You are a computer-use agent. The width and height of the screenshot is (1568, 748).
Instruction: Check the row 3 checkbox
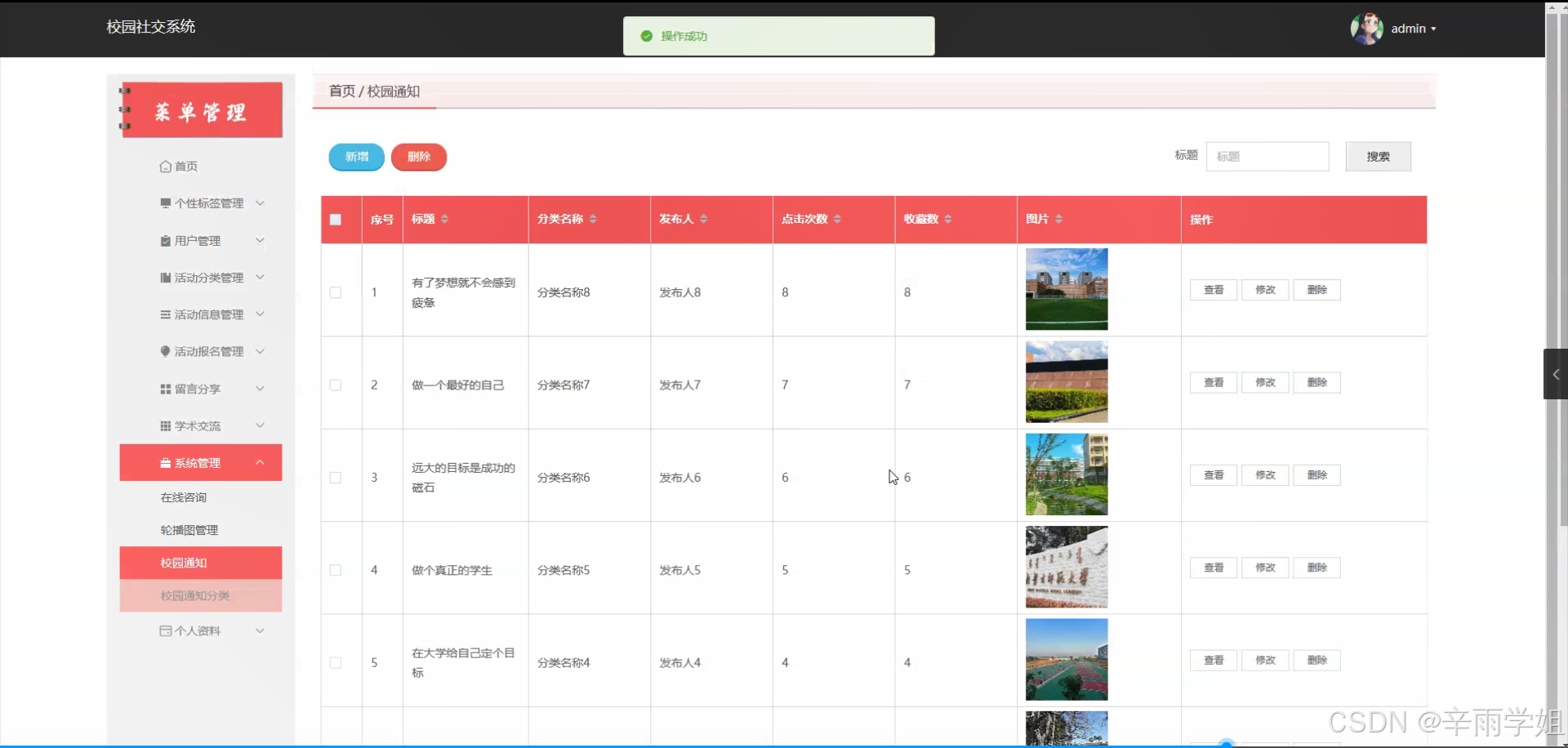click(x=336, y=478)
